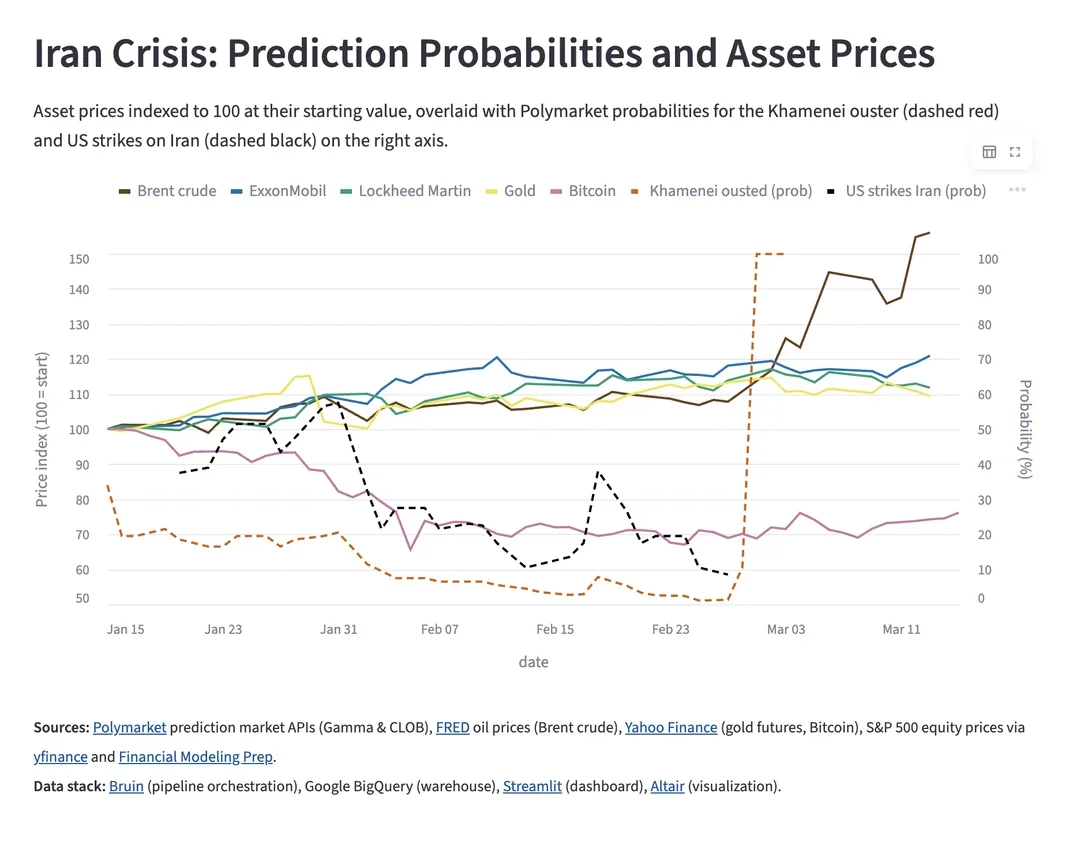Open the Yahoo Finance link
1080x842 pixels.
click(x=671, y=727)
